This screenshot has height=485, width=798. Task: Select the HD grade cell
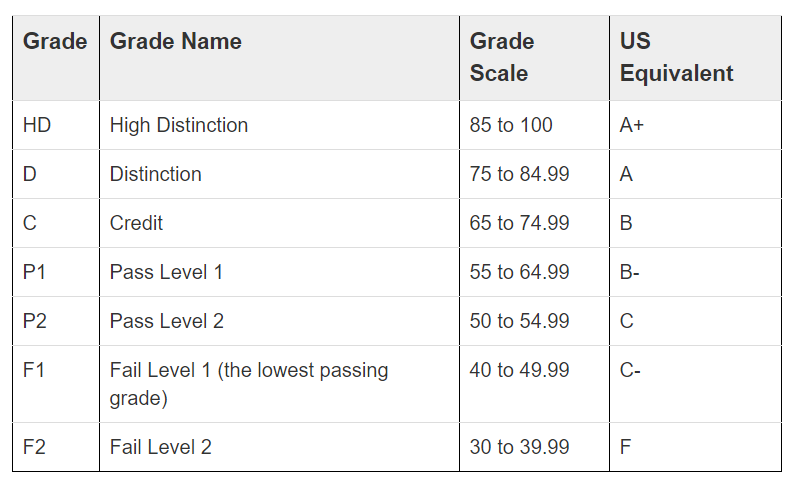pyautogui.click(x=37, y=125)
